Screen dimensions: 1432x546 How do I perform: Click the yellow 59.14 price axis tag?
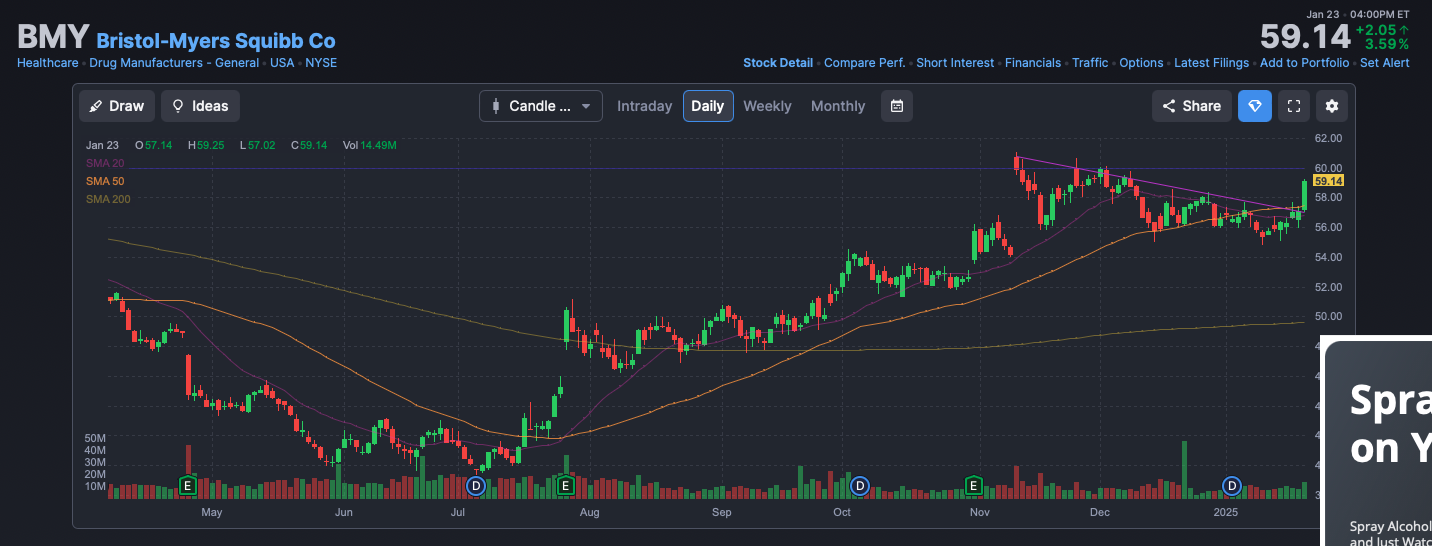[x=1328, y=181]
